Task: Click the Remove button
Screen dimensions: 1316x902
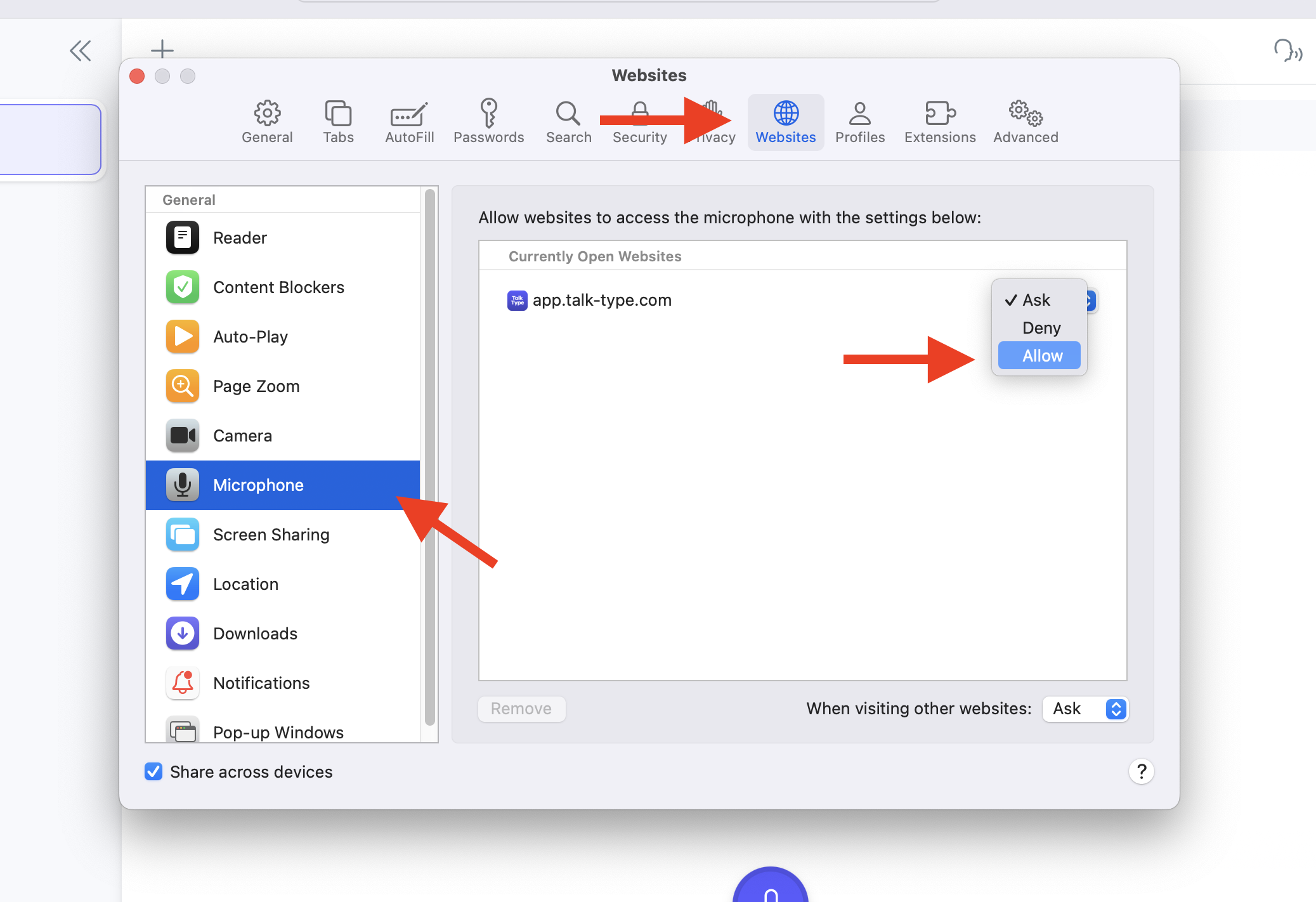Action: (x=521, y=709)
